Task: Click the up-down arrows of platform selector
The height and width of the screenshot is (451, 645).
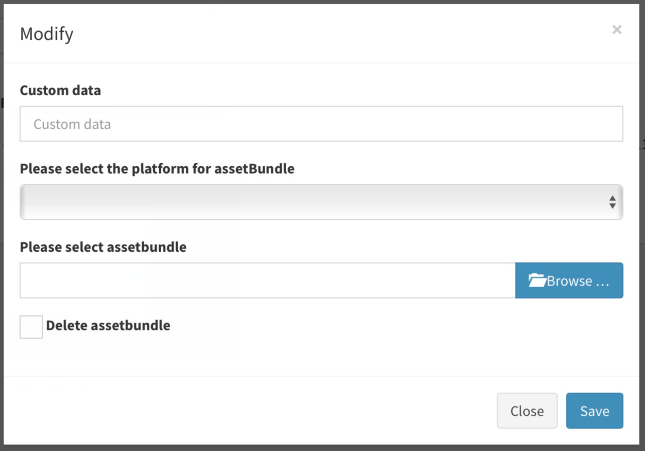Action: (x=613, y=202)
